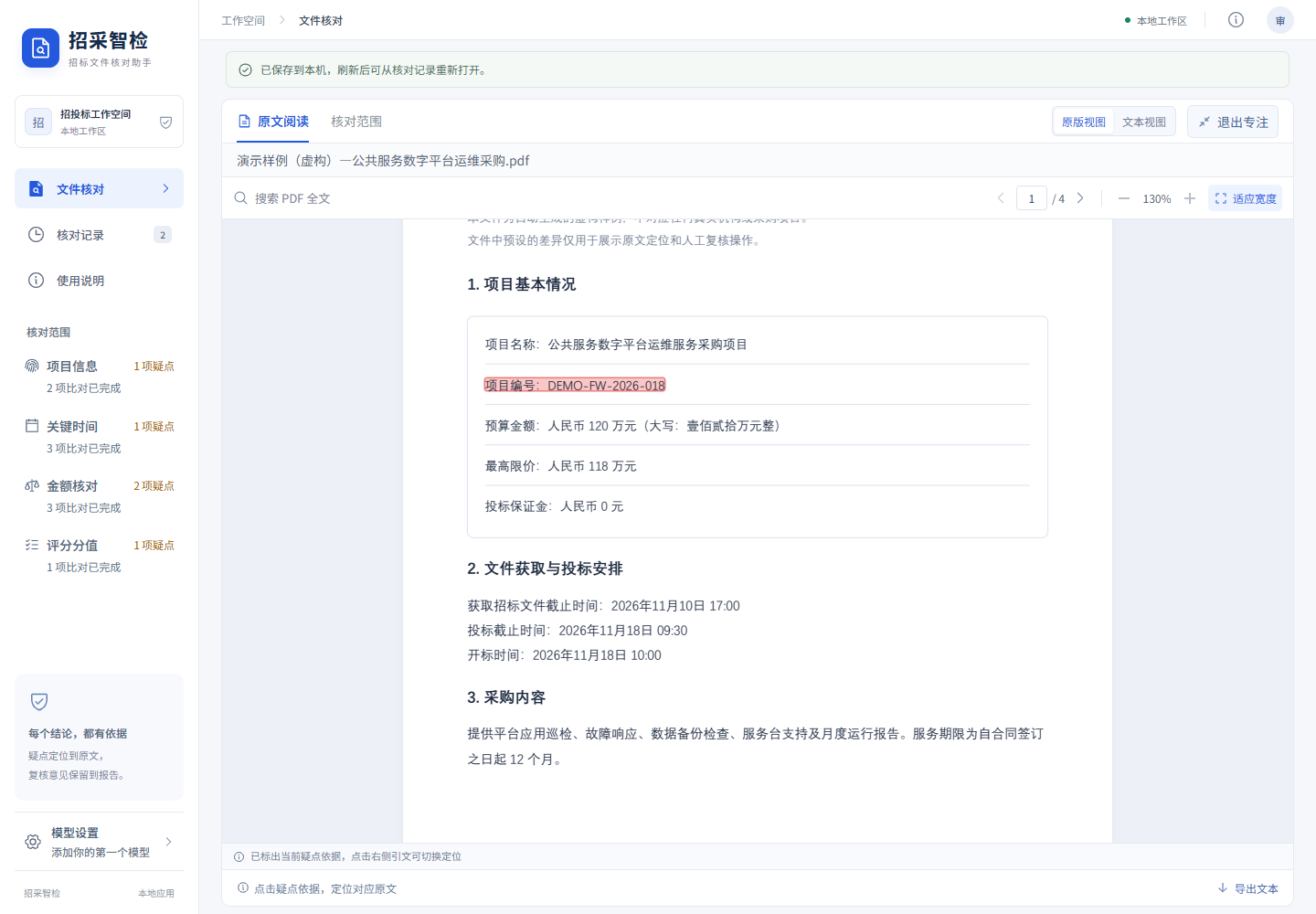Click the 适应宽度 fit width button
1316x914 pixels.
[x=1245, y=198]
